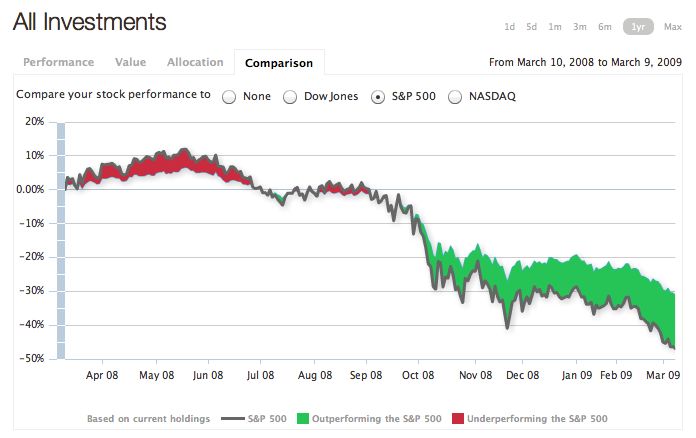Choose the Dow Jones radio option
This screenshot has width=696, height=438.
click(290, 97)
